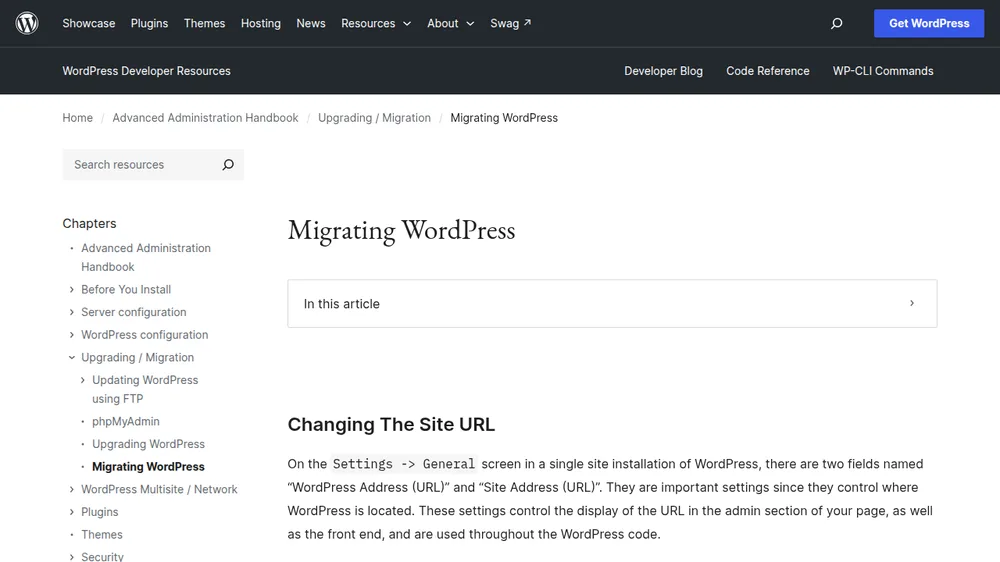Viewport: 1000px width, 562px height.
Task: Go to Hosting in the top menu
Action: pyautogui.click(x=260, y=24)
